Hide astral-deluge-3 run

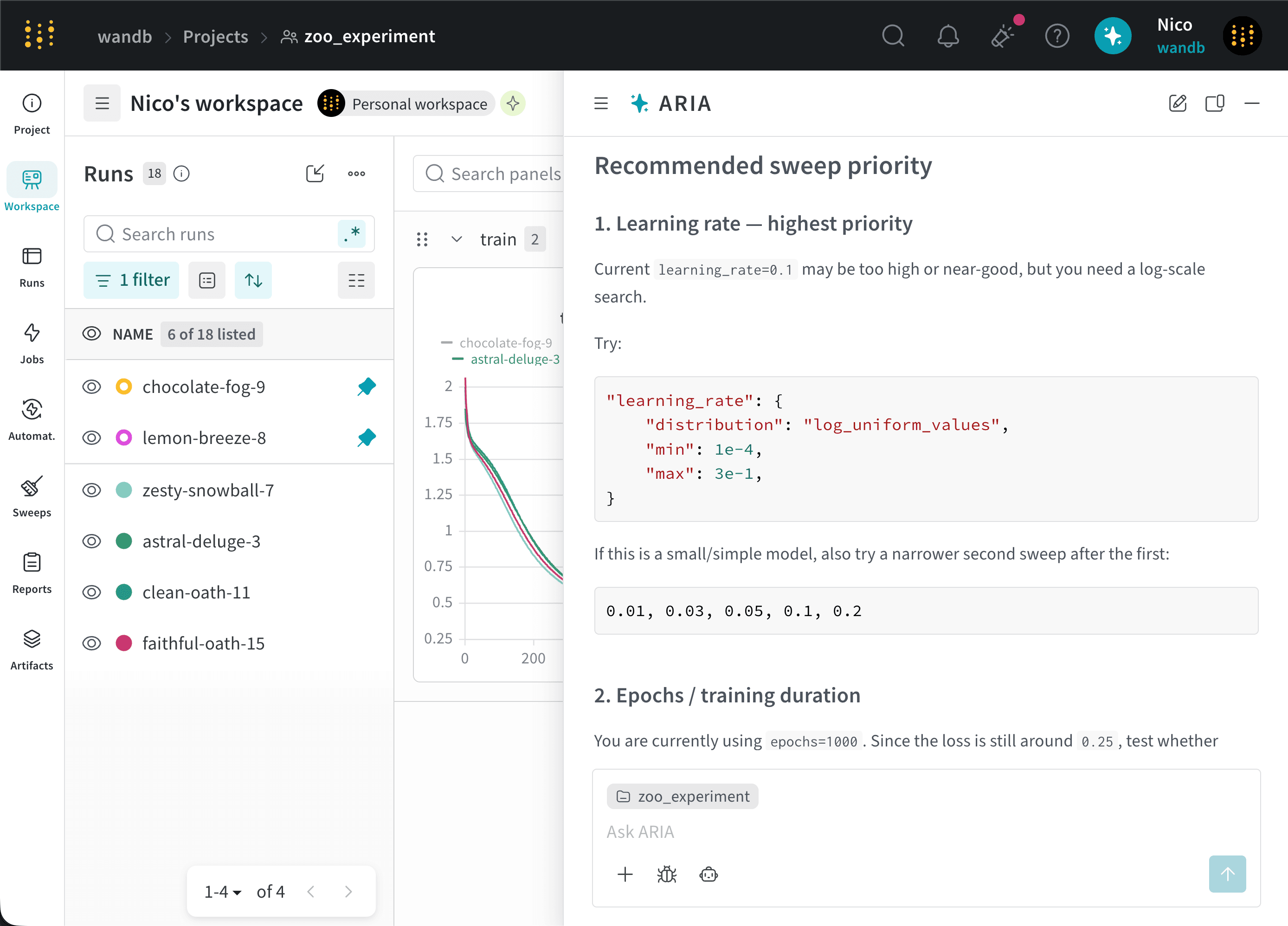(x=91, y=541)
